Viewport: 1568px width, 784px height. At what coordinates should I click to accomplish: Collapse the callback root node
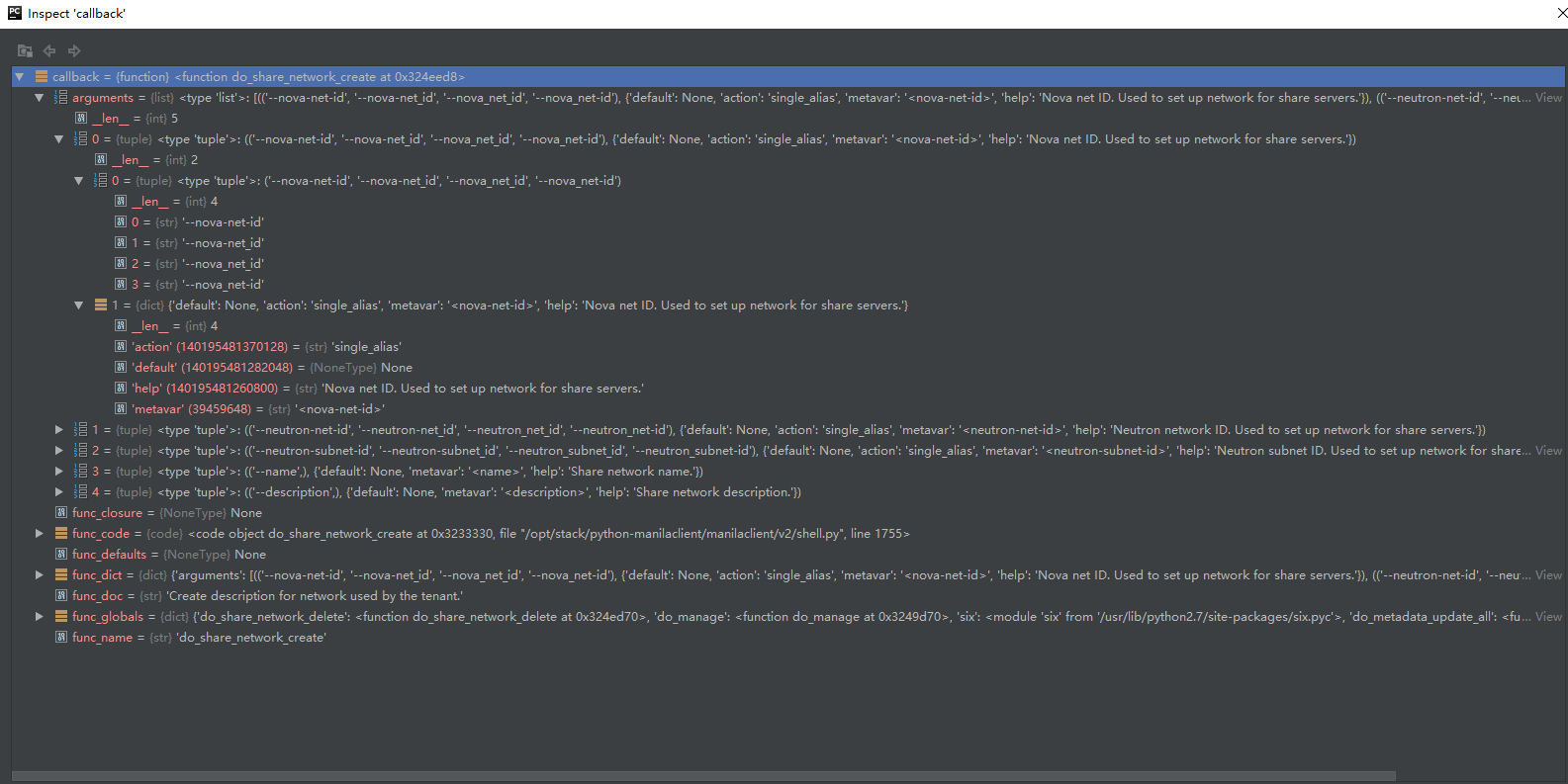20,76
